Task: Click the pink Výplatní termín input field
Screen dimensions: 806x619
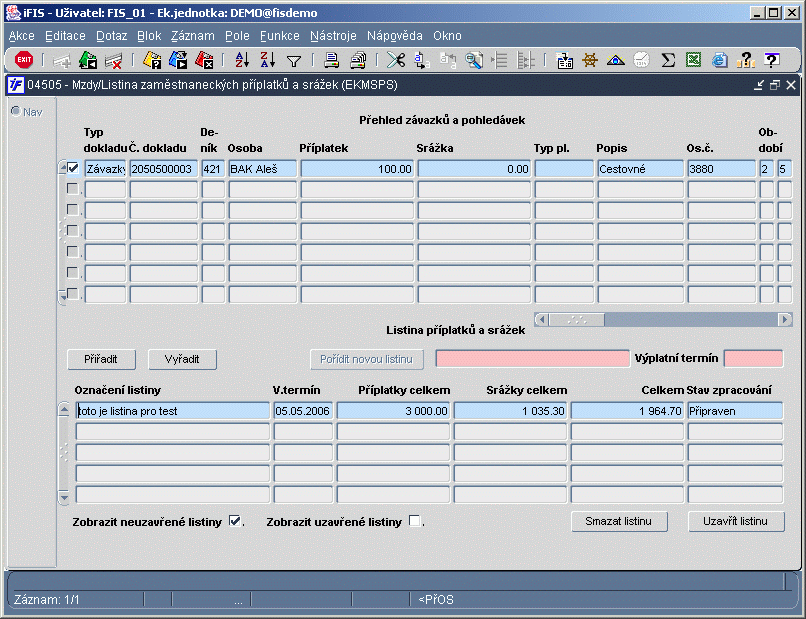Action: pos(754,358)
